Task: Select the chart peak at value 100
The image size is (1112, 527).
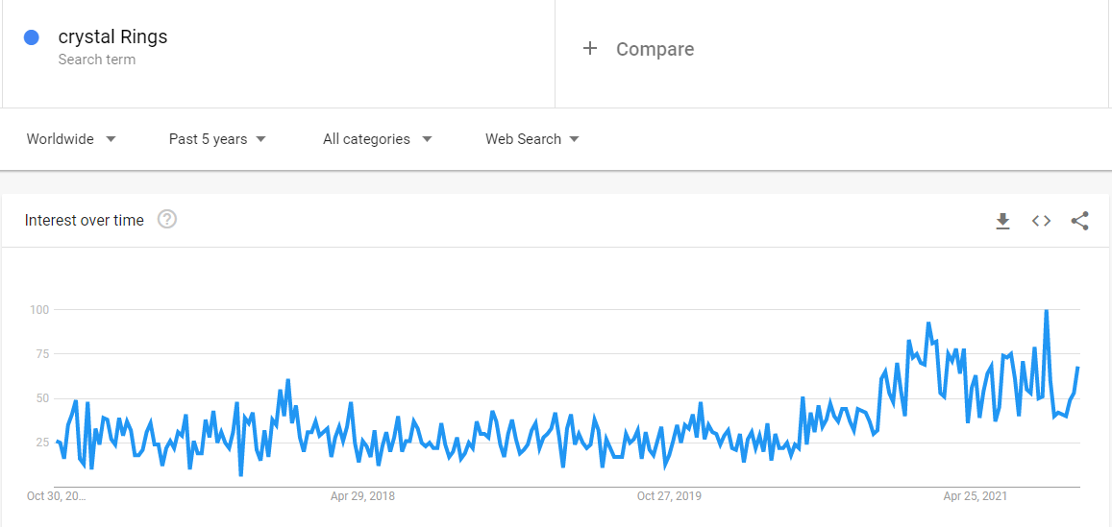Action: 1046,311
